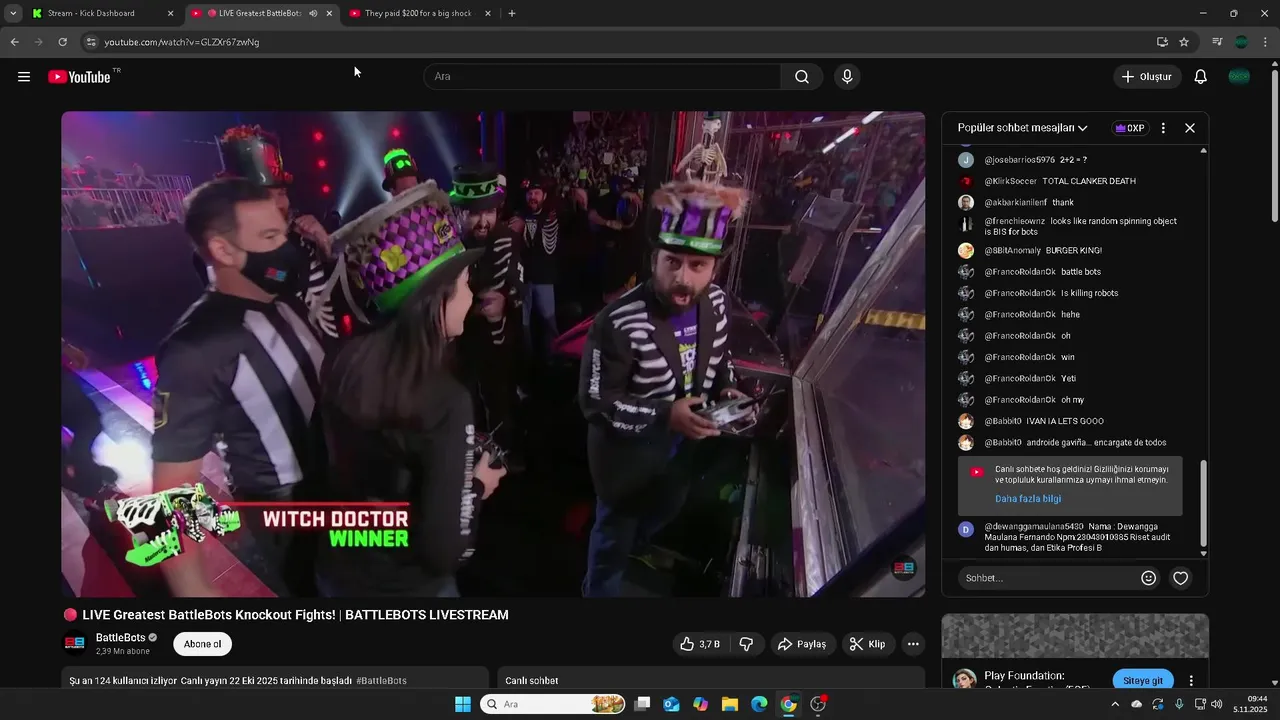Go to the YouTube home logo
Viewport: 1280px width, 720px height.
click(79, 77)
